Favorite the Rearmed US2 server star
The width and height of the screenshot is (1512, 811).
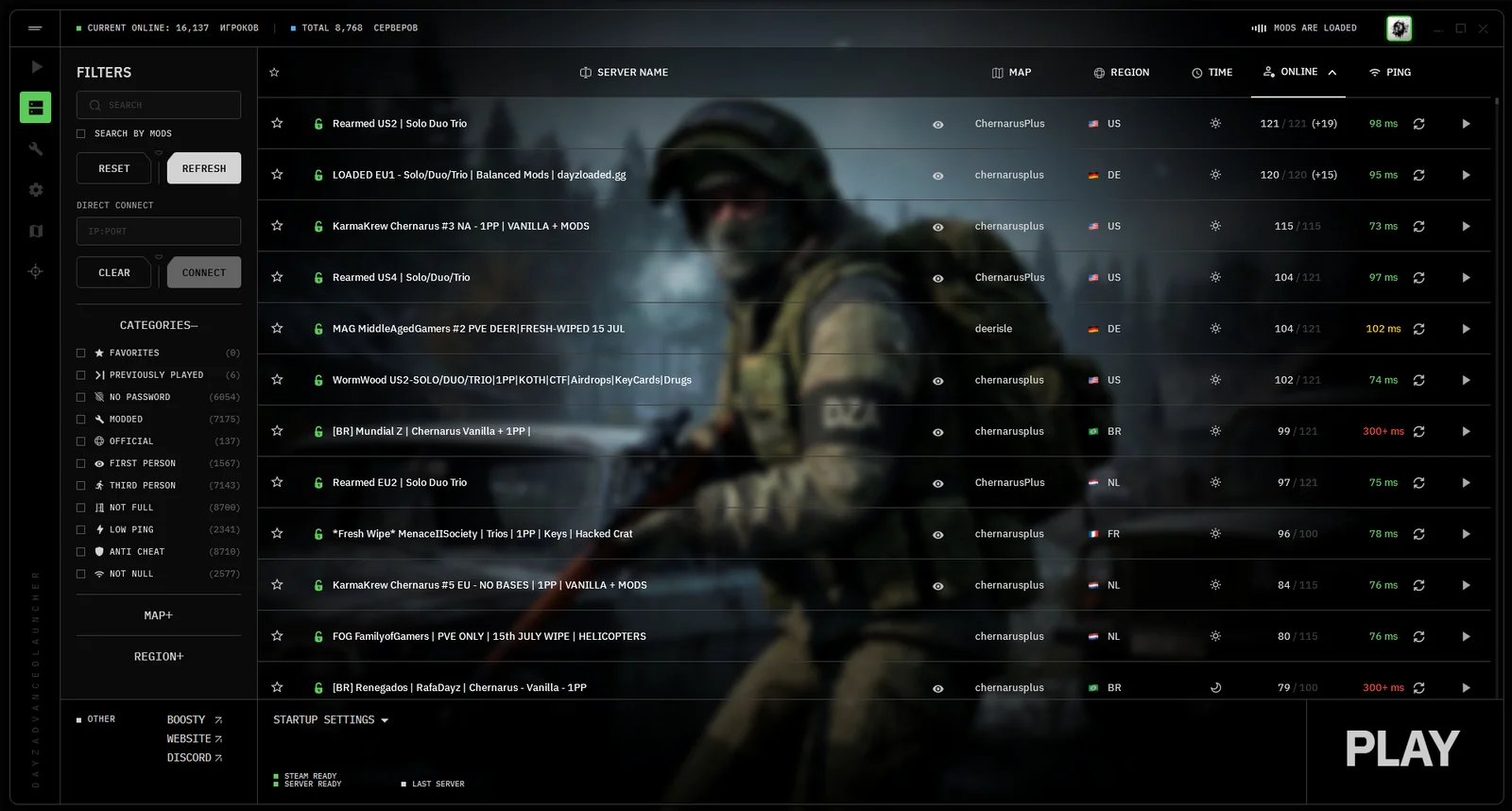point(277,123)
